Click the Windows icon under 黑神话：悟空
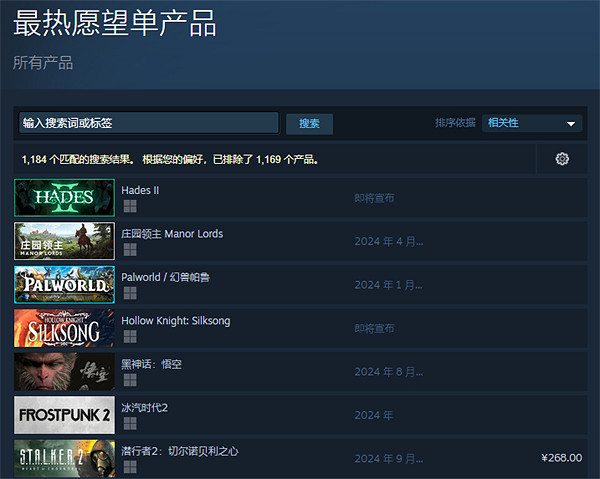The width and height of the screenshot is (600, 479). 129,380
